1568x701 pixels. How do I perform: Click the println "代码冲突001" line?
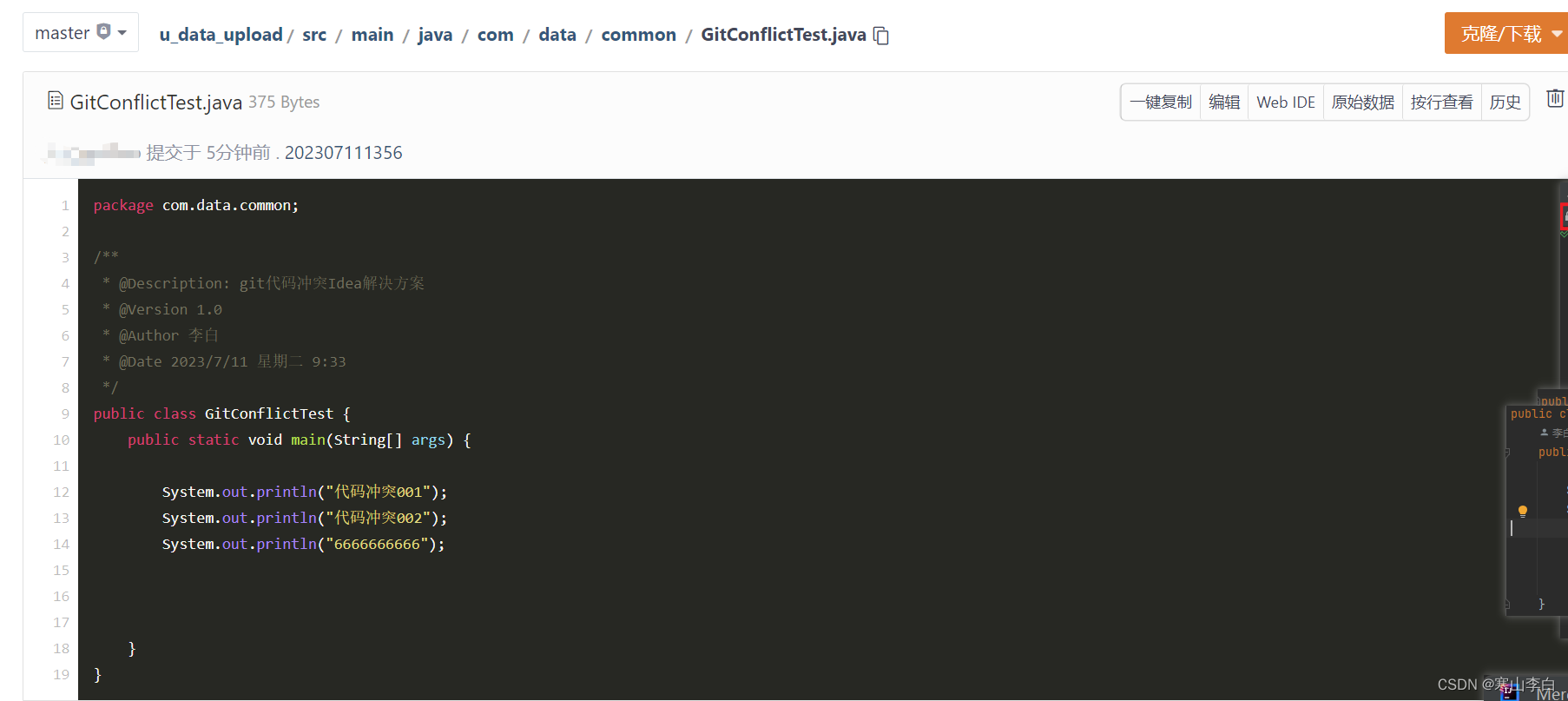pyautogui.click(x=305, y=493)
